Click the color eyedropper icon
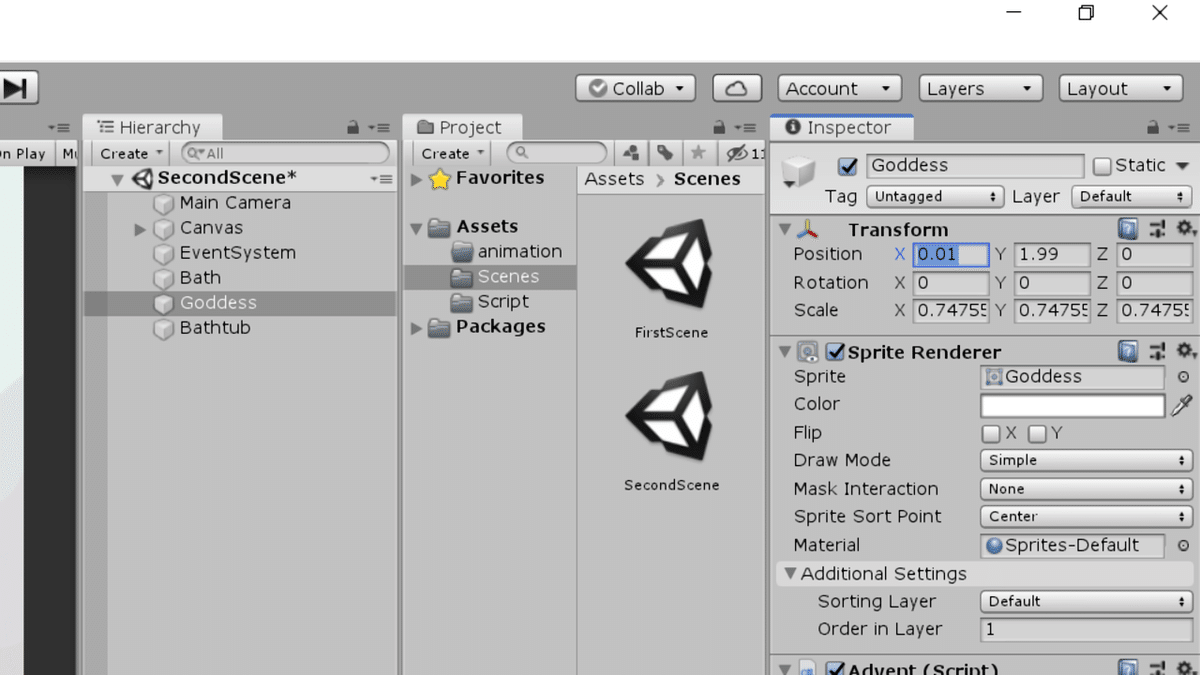The image size is (1200, 675). pos(1182,405)
